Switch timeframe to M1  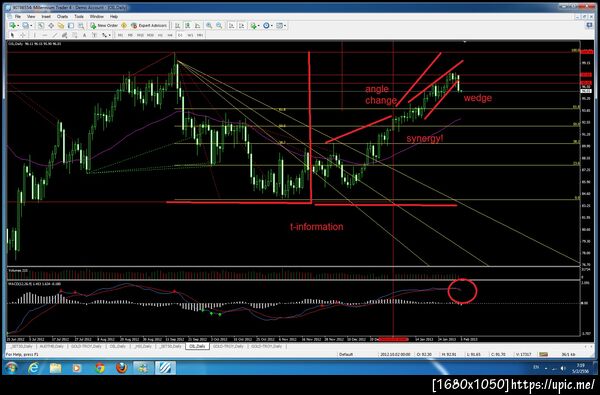(120, 35)
